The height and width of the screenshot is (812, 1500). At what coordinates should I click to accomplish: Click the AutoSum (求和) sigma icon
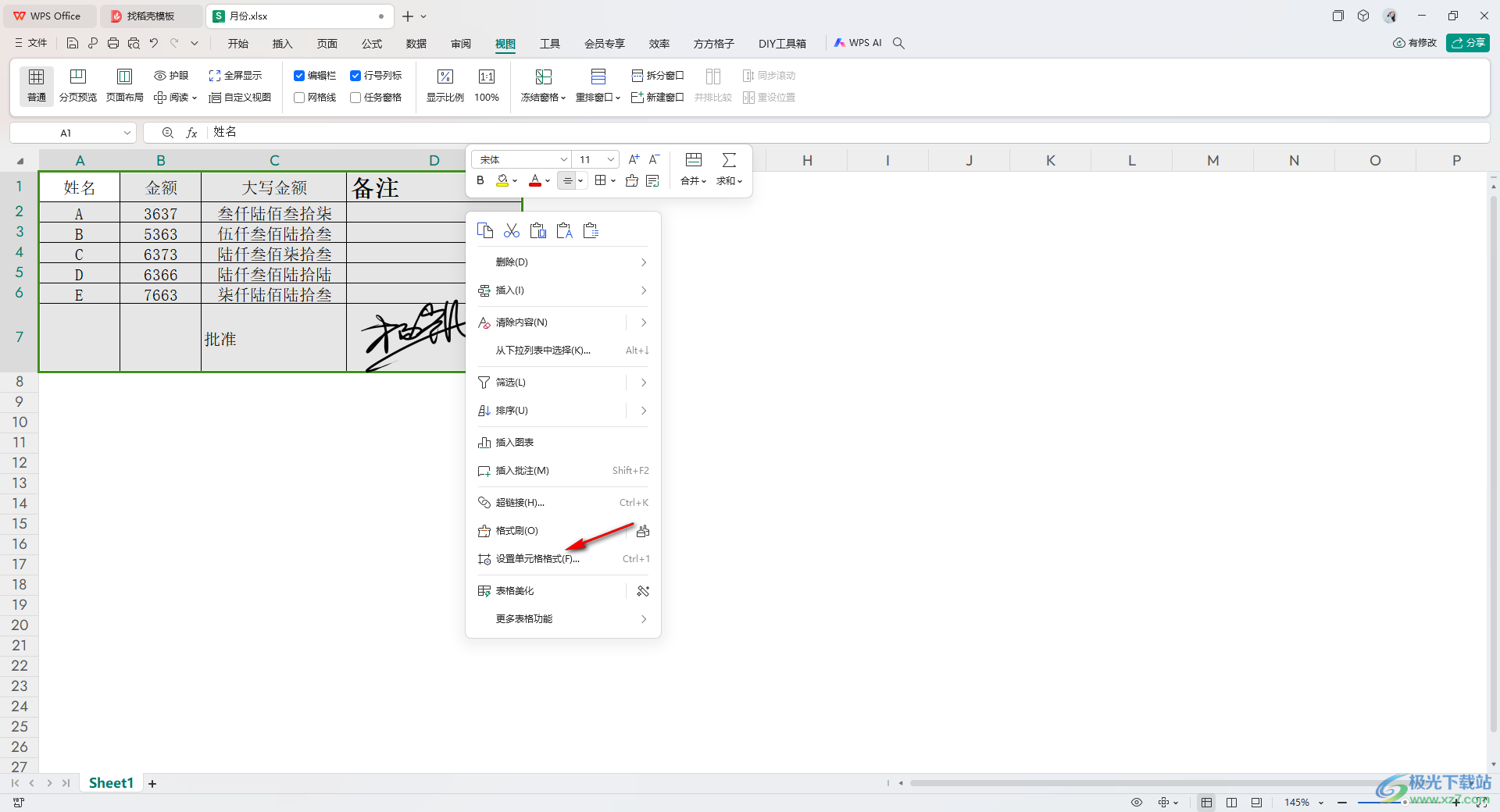(729, 160)
